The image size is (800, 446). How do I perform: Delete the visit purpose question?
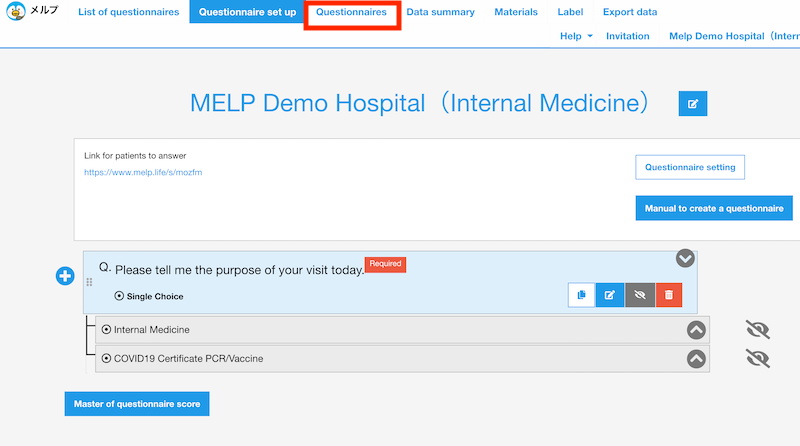click(669, 295)
